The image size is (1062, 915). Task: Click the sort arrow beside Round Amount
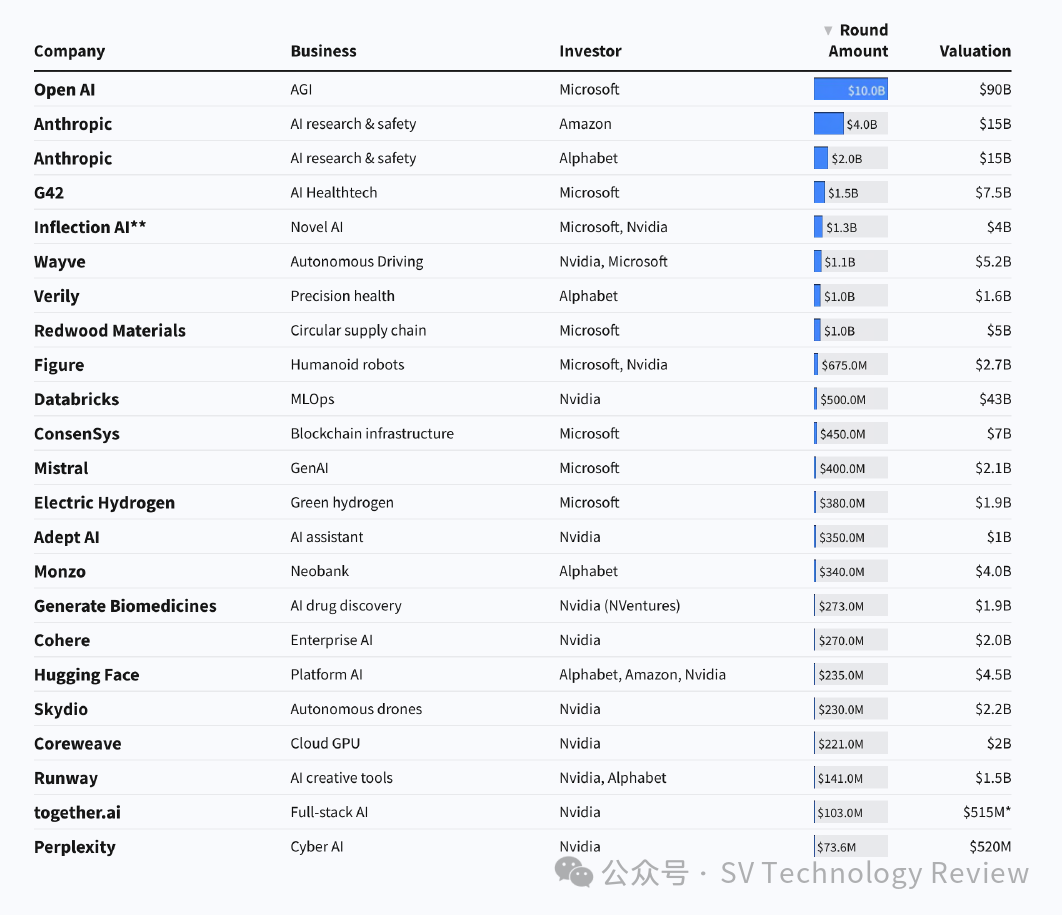point(828,30)
